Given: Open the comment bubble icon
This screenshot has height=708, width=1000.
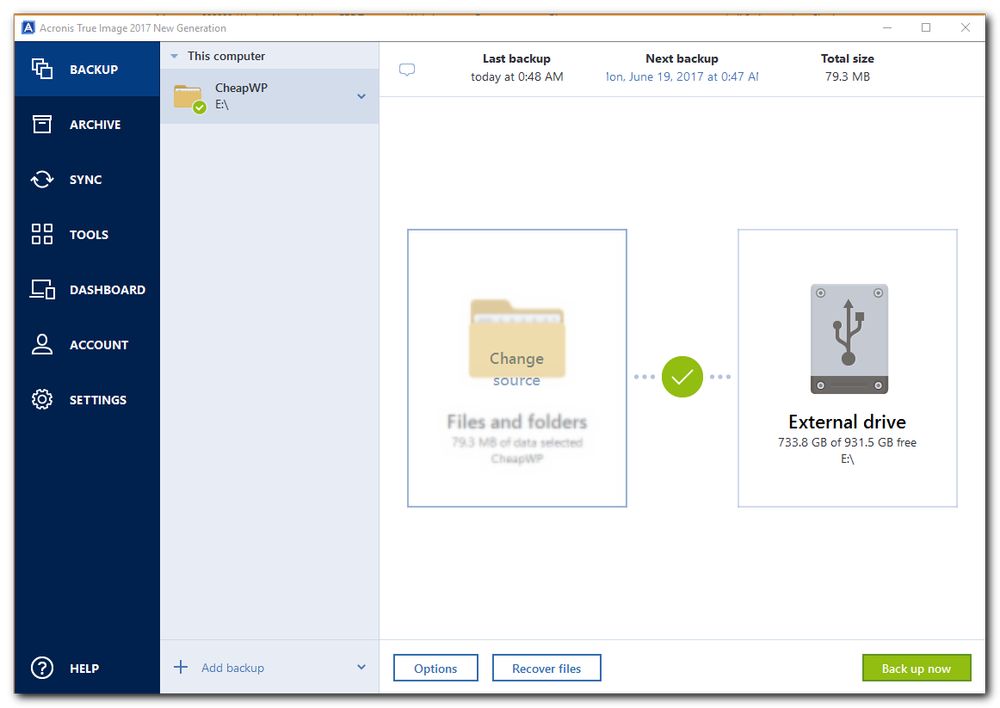Looking at the screenshot, I should pos(407,70).
